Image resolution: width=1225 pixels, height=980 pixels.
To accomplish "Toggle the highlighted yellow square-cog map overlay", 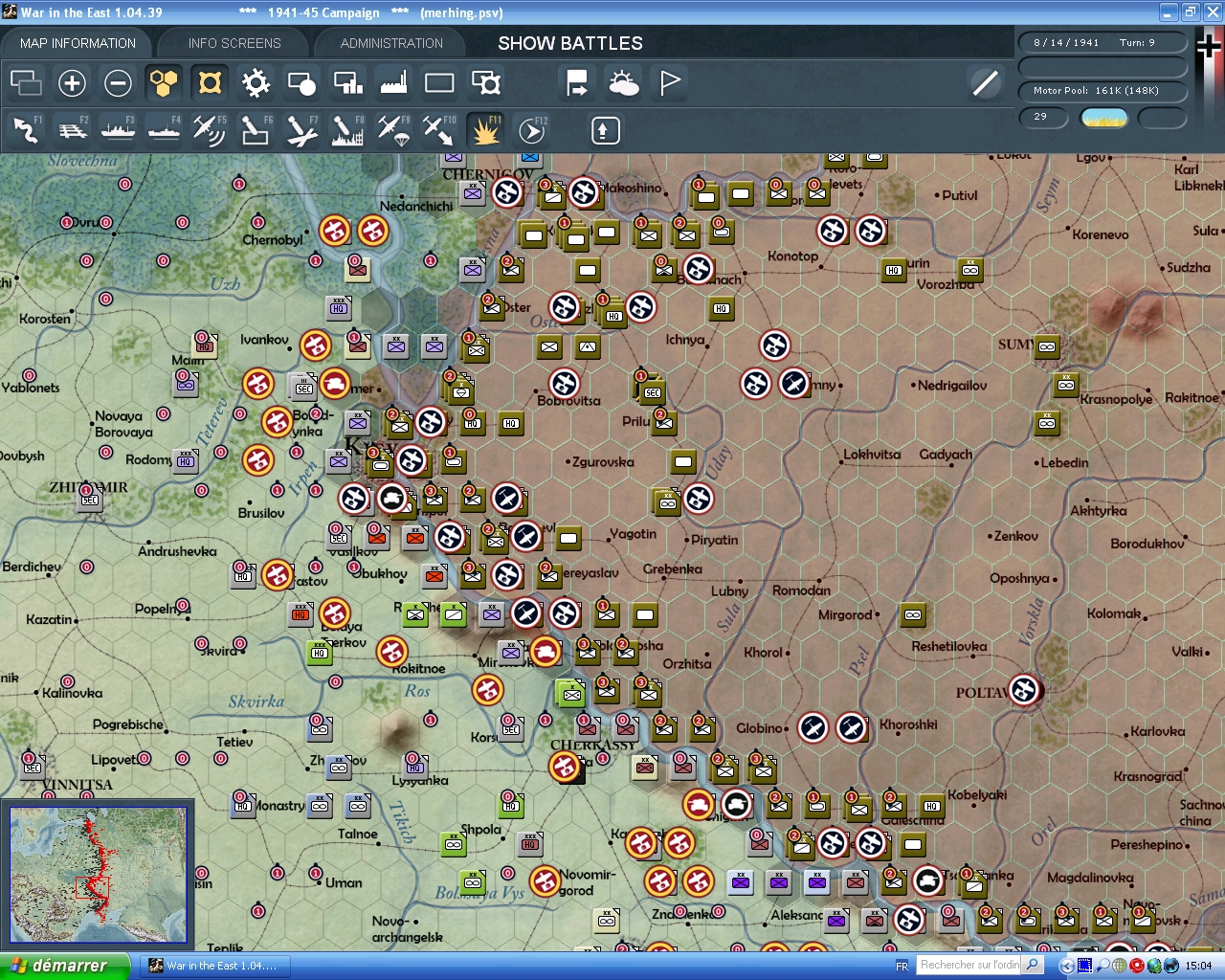I will [210, 83].
